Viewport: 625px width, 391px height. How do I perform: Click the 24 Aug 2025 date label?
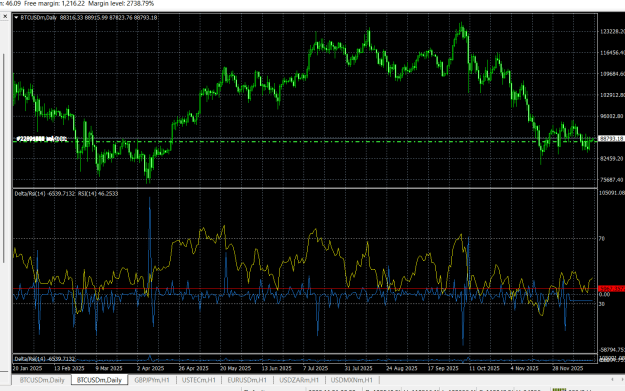point(401,368)
